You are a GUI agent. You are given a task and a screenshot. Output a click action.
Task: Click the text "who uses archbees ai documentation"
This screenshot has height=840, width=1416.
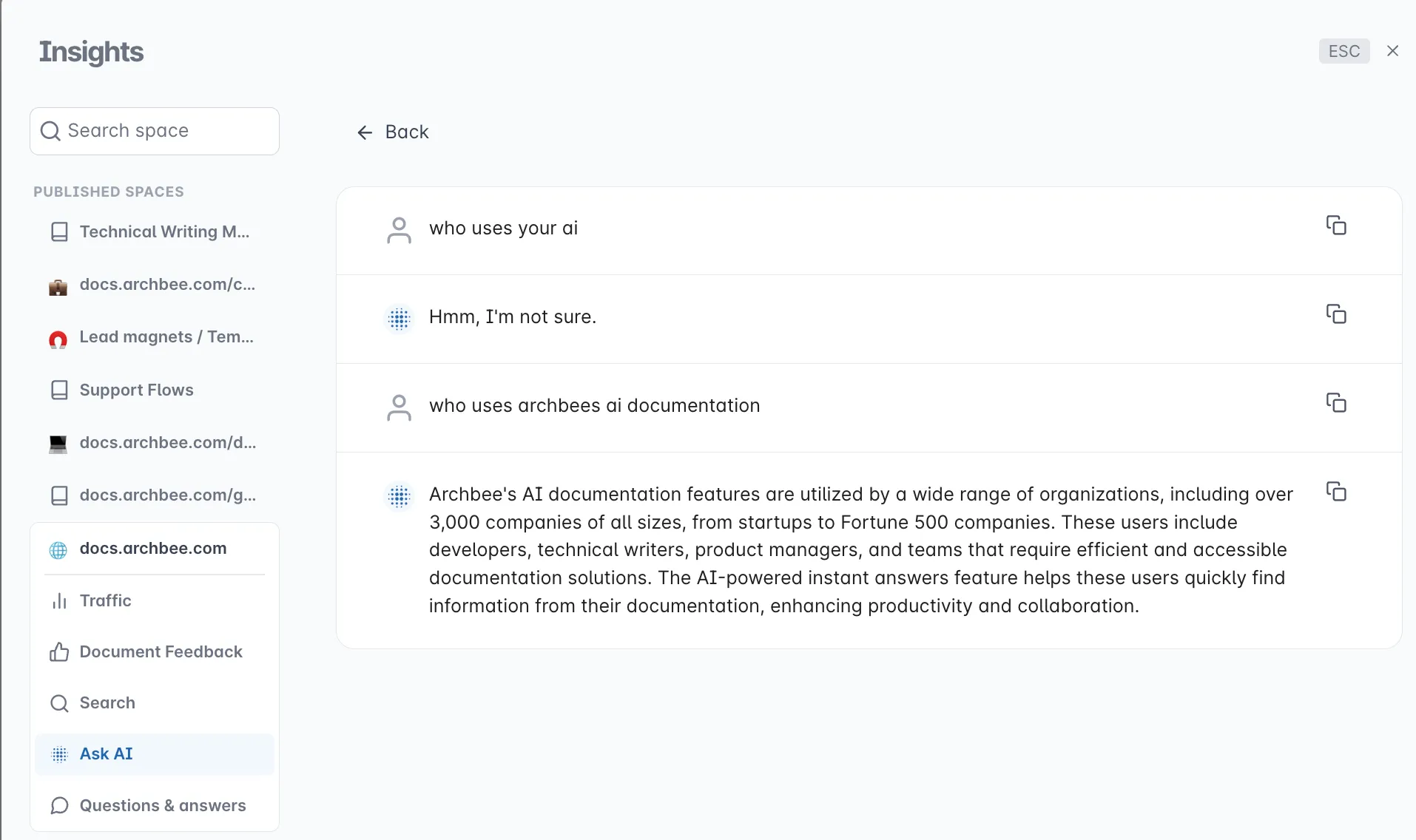click(594, 406)
